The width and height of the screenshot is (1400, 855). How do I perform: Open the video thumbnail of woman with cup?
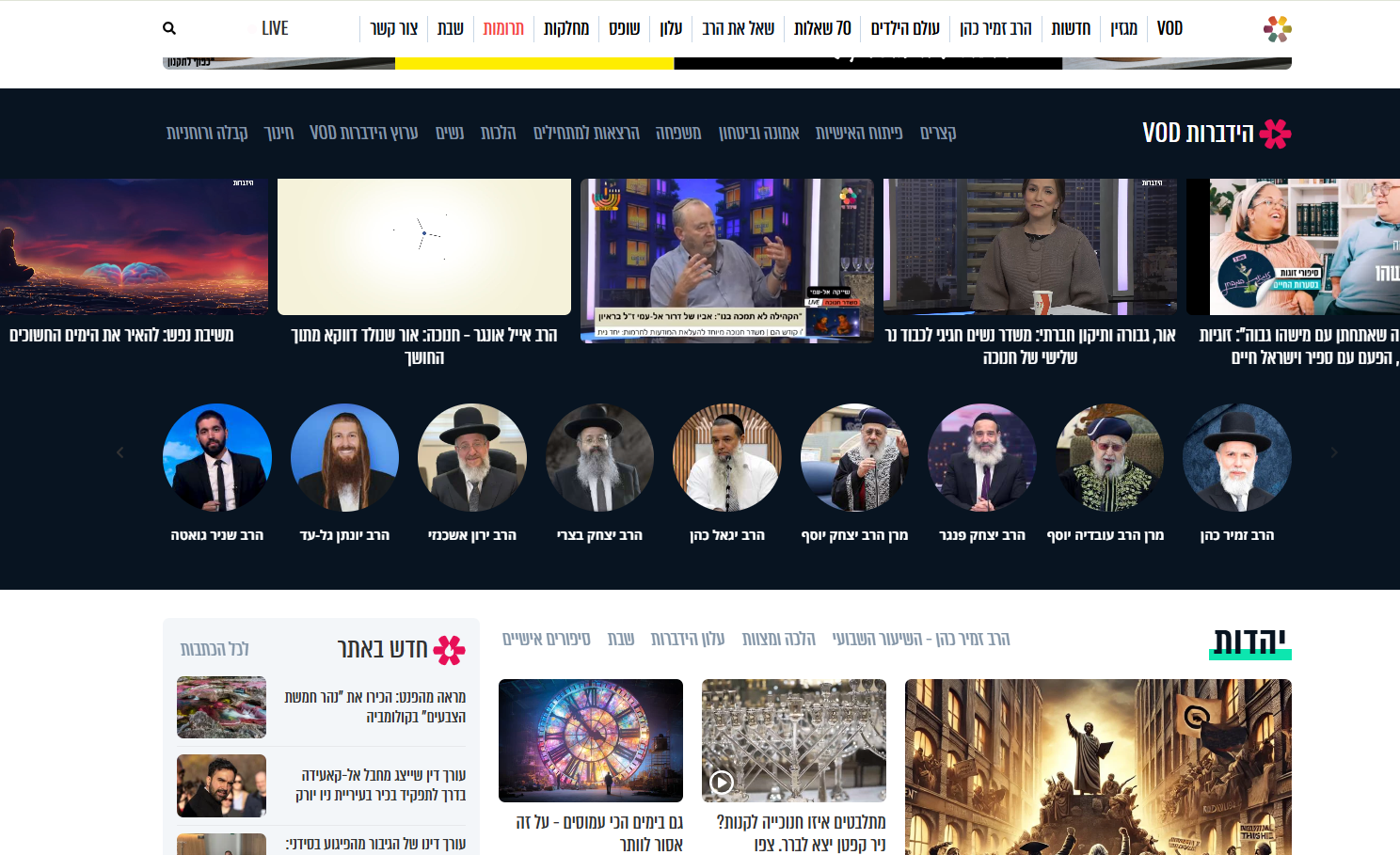coord(1030,246)
